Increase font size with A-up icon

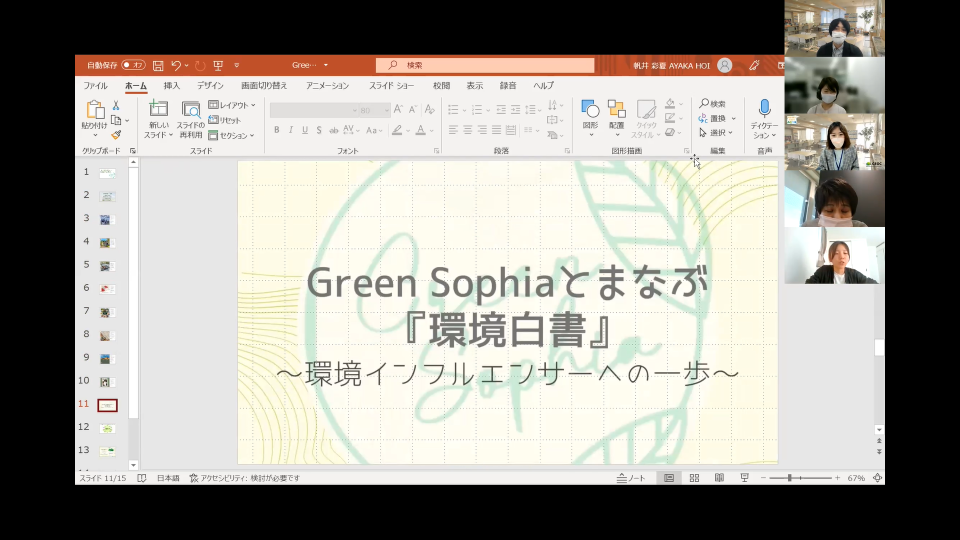tap(399, 110)
